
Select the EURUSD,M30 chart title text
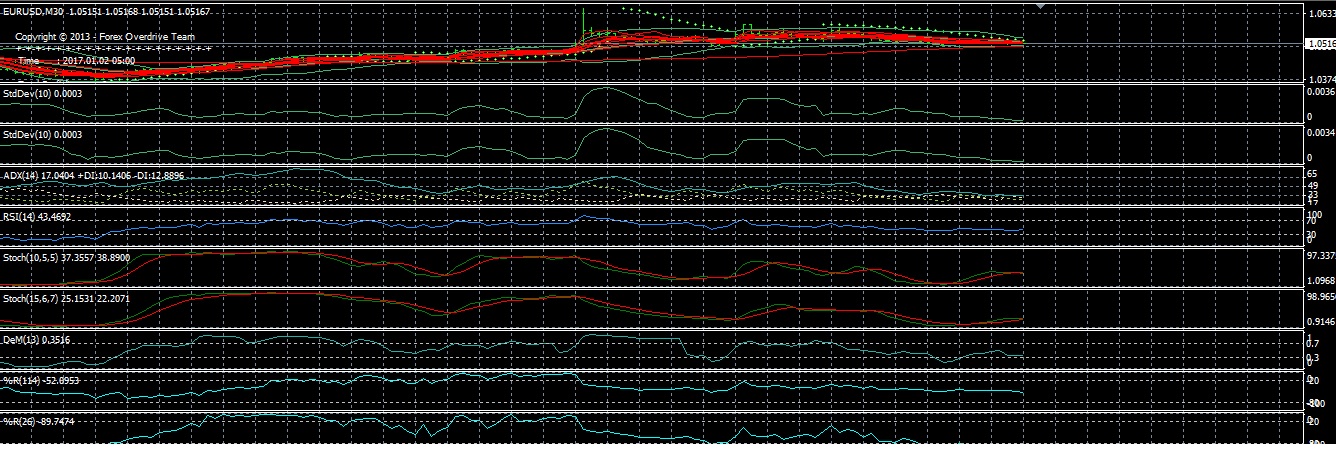33,11
